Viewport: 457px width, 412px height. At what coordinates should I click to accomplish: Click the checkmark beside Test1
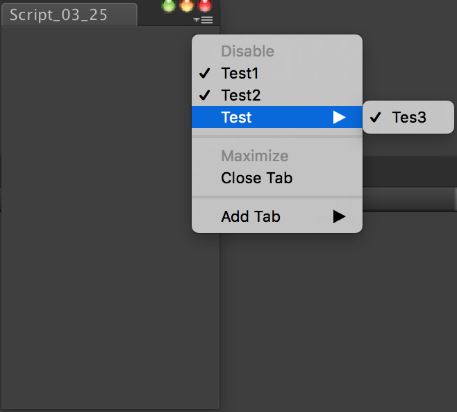205,73
